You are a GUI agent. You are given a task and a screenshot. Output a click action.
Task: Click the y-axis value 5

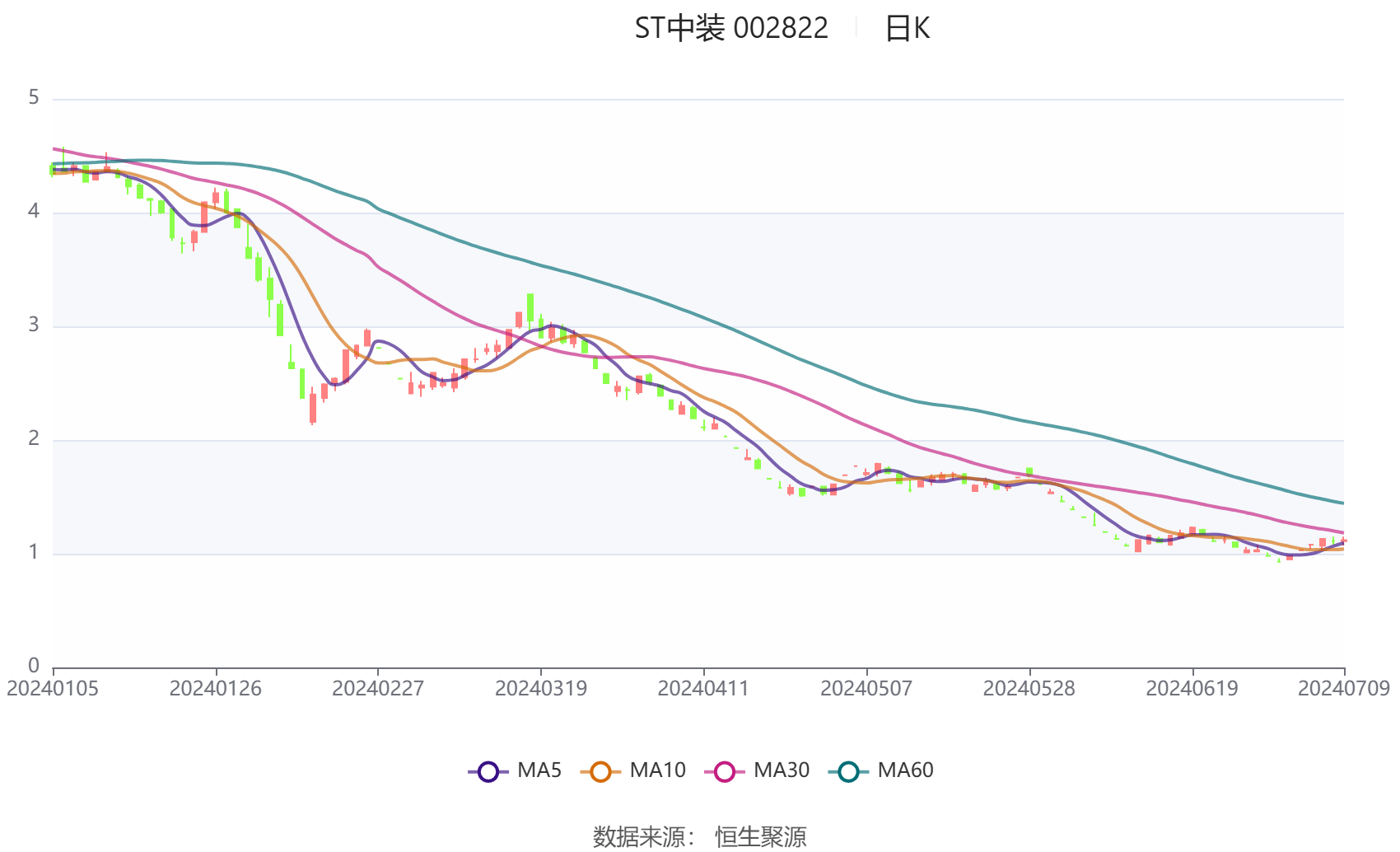pyautogui.click(x=34, y=98)
